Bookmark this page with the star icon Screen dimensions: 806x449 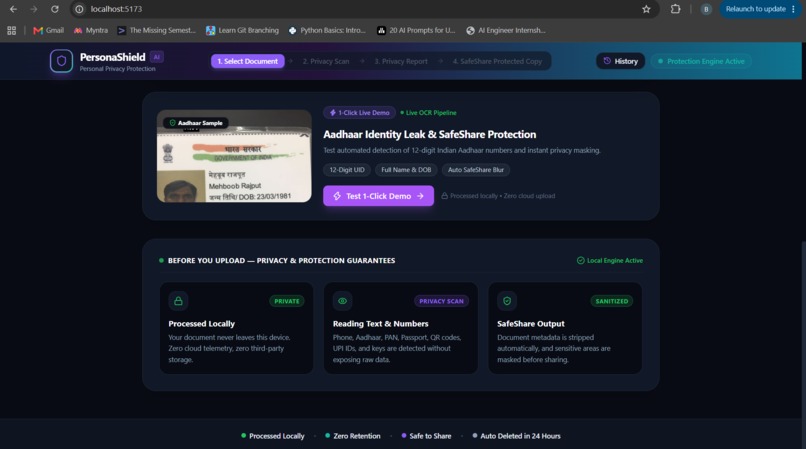[x=646, y=9]
